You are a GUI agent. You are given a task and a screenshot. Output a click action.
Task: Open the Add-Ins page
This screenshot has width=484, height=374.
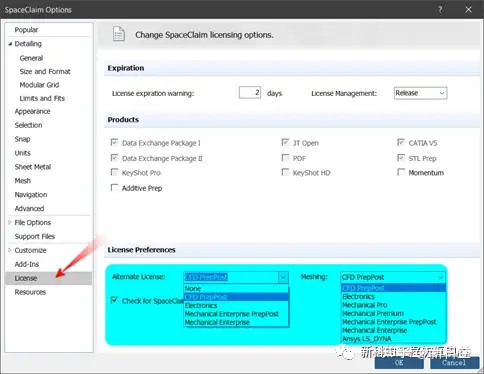tap(27, 264)
